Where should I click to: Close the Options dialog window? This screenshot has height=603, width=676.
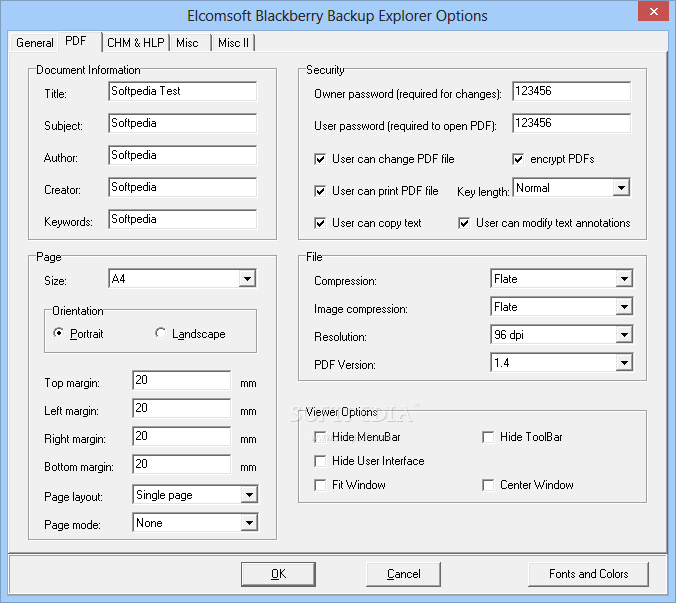click(654, 12)
